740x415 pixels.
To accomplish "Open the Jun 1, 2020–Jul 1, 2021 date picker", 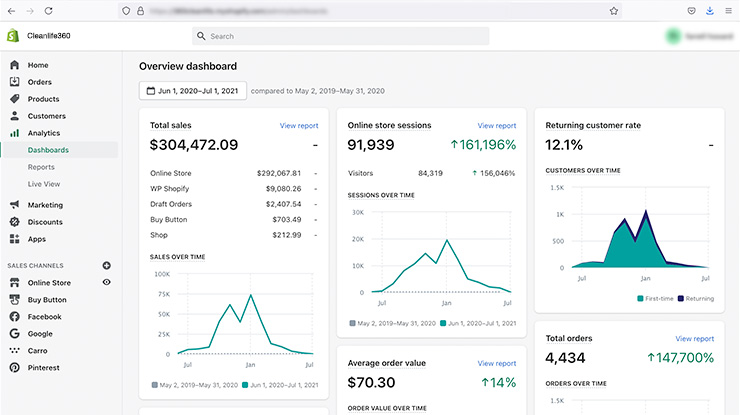I will tap(192, 91).
